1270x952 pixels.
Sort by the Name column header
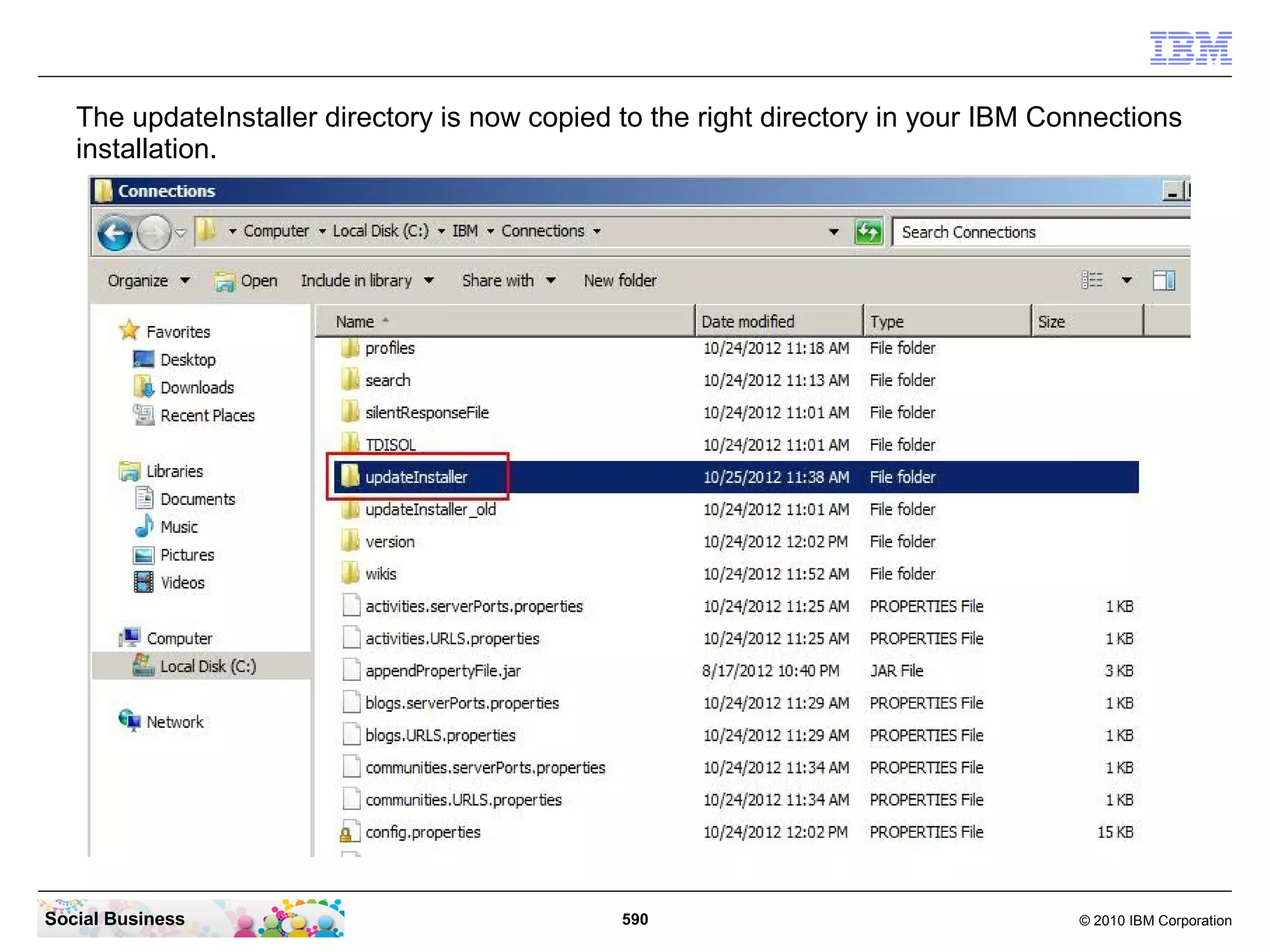(x=505, y=322)
